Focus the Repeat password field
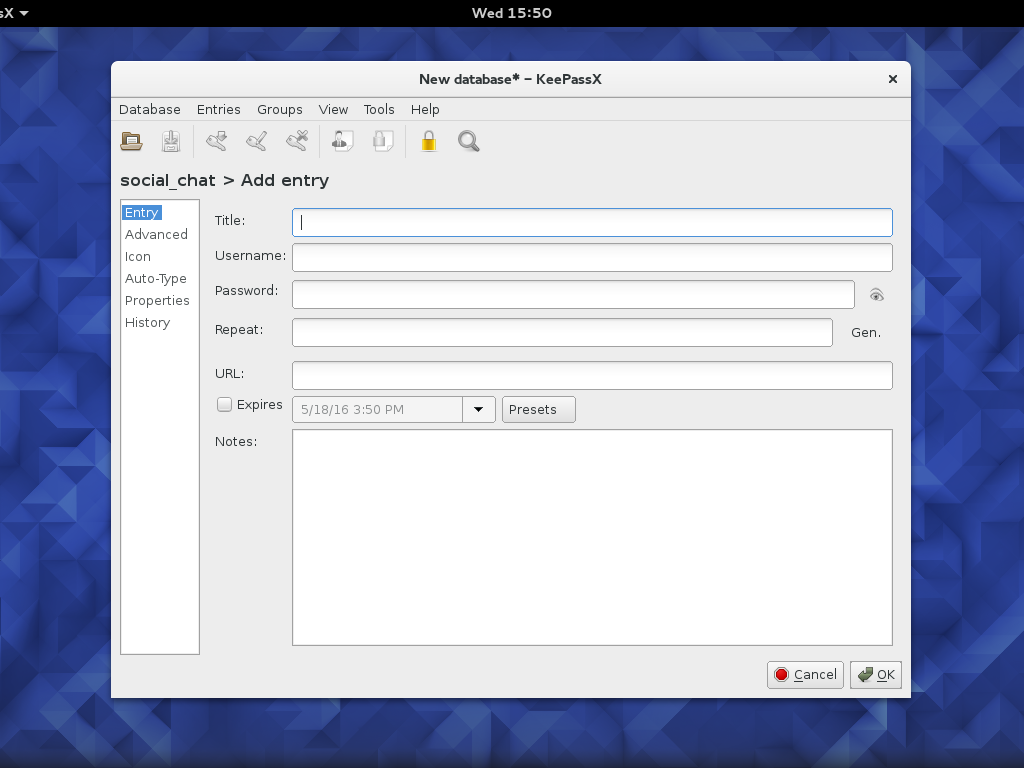The image size is (1024, 768). click(x=562, y=332)
